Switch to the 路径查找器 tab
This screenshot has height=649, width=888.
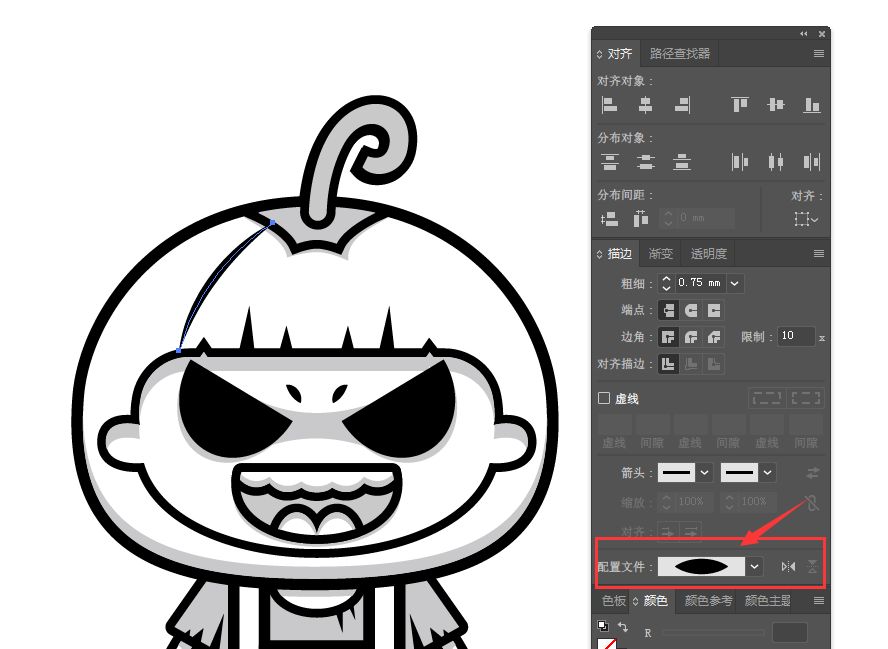coord(679,54)
